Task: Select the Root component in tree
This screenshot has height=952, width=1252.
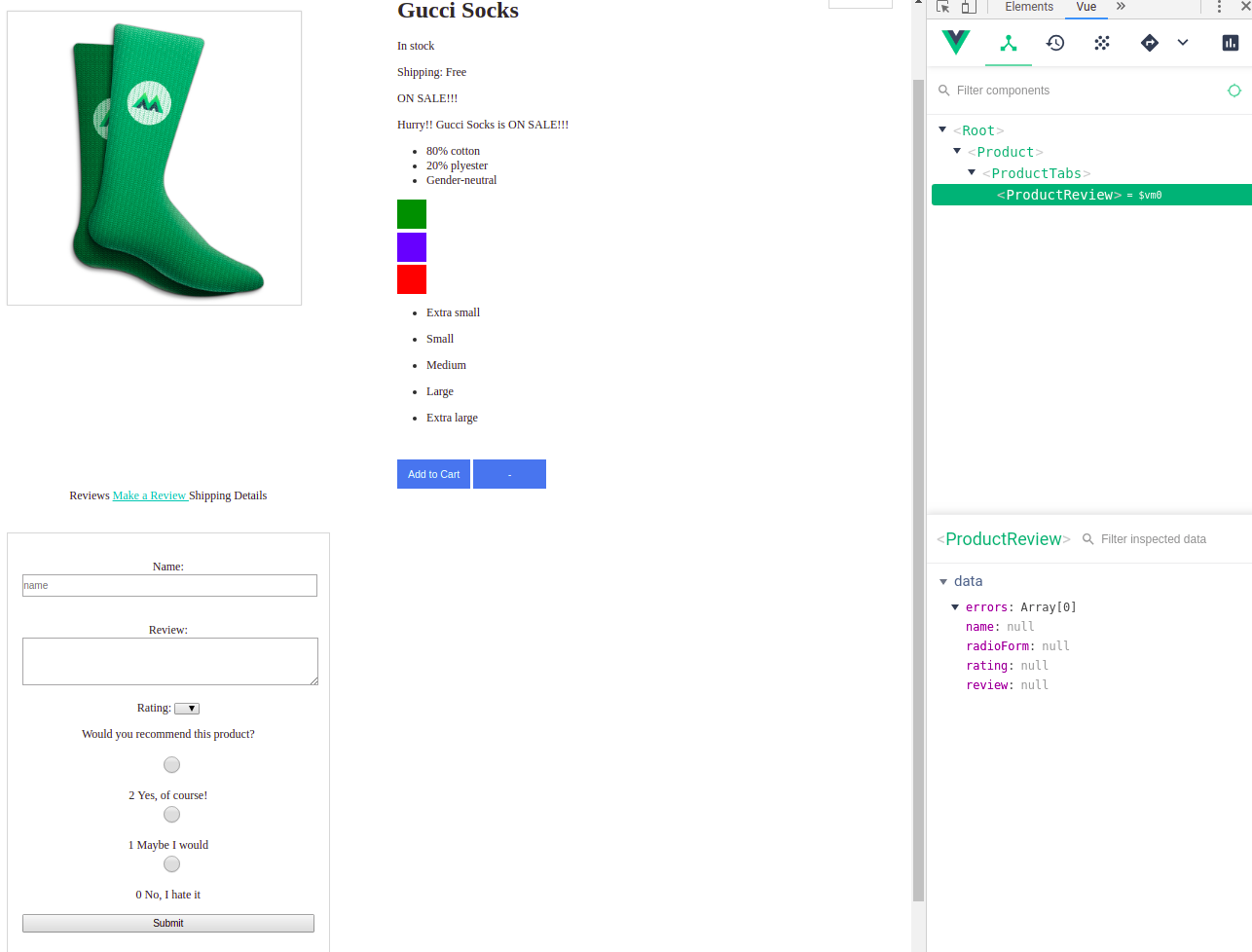Action: (978, 130)
